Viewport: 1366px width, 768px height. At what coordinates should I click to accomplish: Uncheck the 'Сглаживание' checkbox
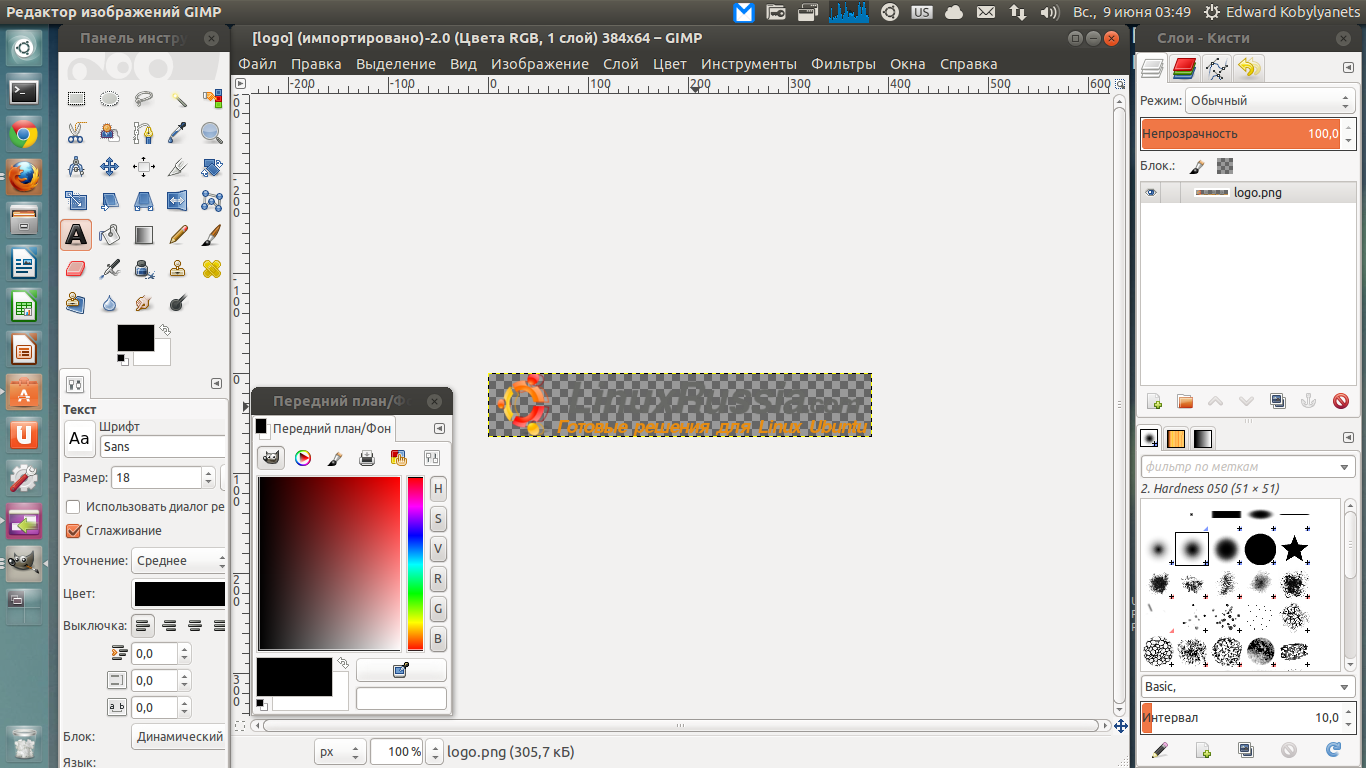click(73, 531)
